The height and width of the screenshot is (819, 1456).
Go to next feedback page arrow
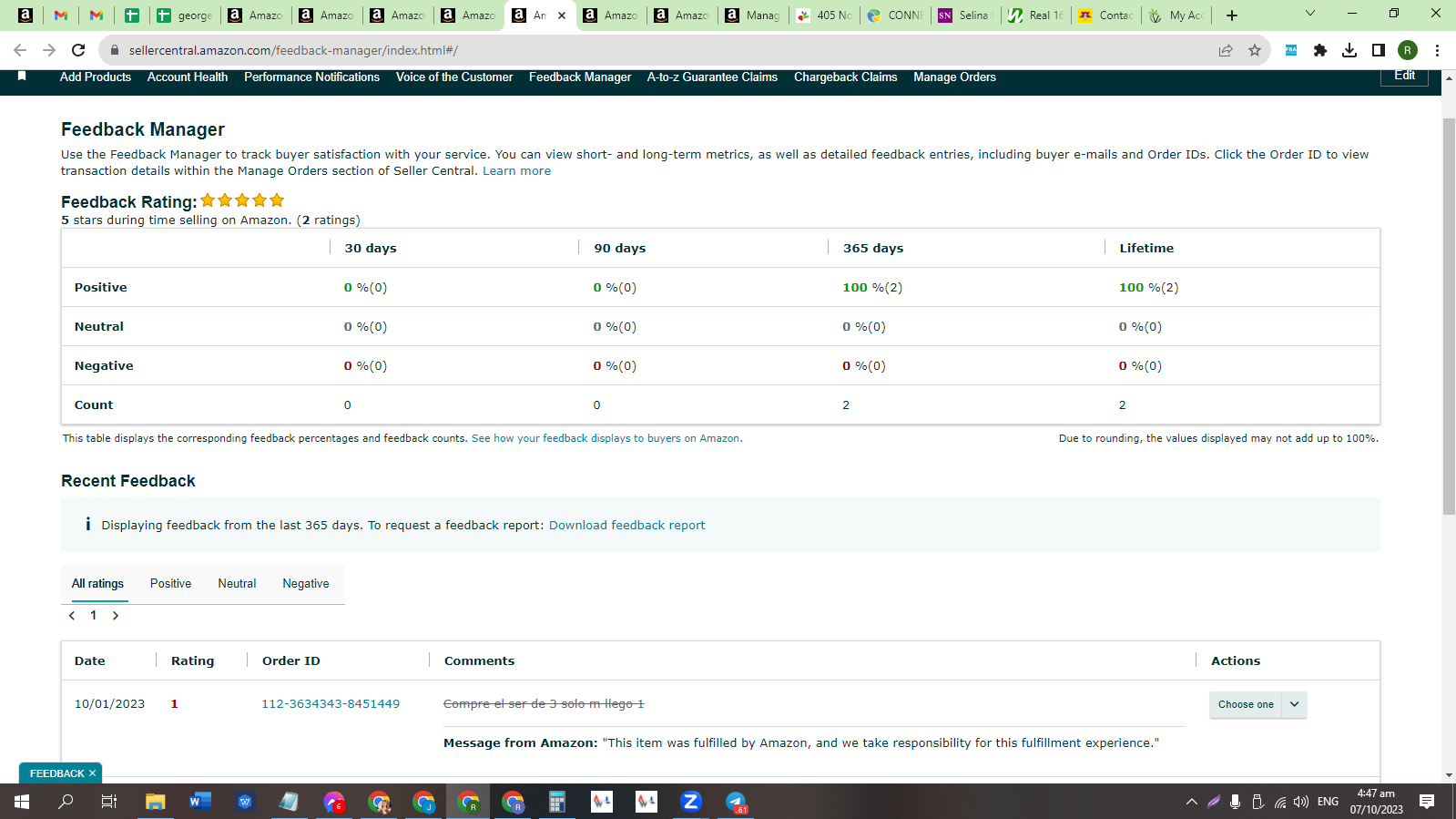click(116, 616)
